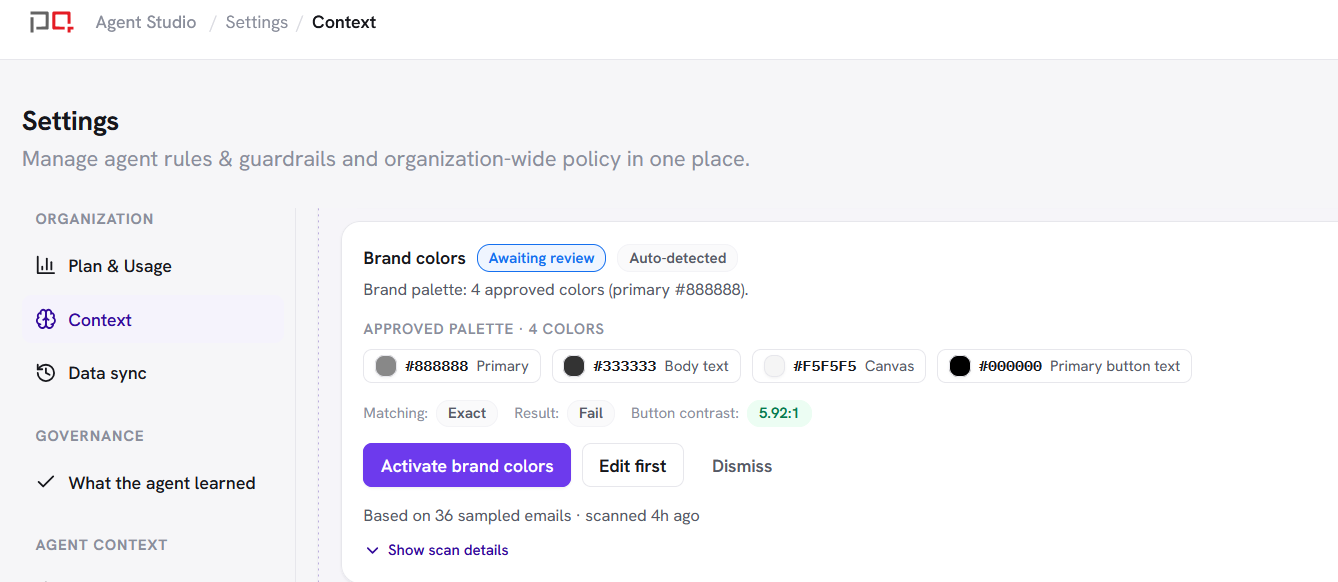Click the Fail result chip
Image resolution: width=1338 pixels, height=582 pixels.
tap(591, 413)
